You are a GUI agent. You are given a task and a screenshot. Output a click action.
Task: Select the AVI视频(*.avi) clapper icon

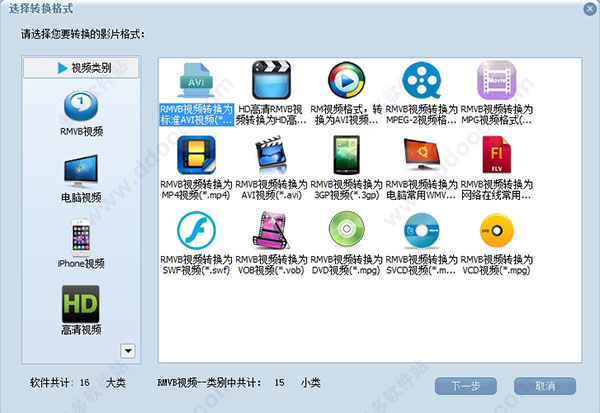(271, 155)
